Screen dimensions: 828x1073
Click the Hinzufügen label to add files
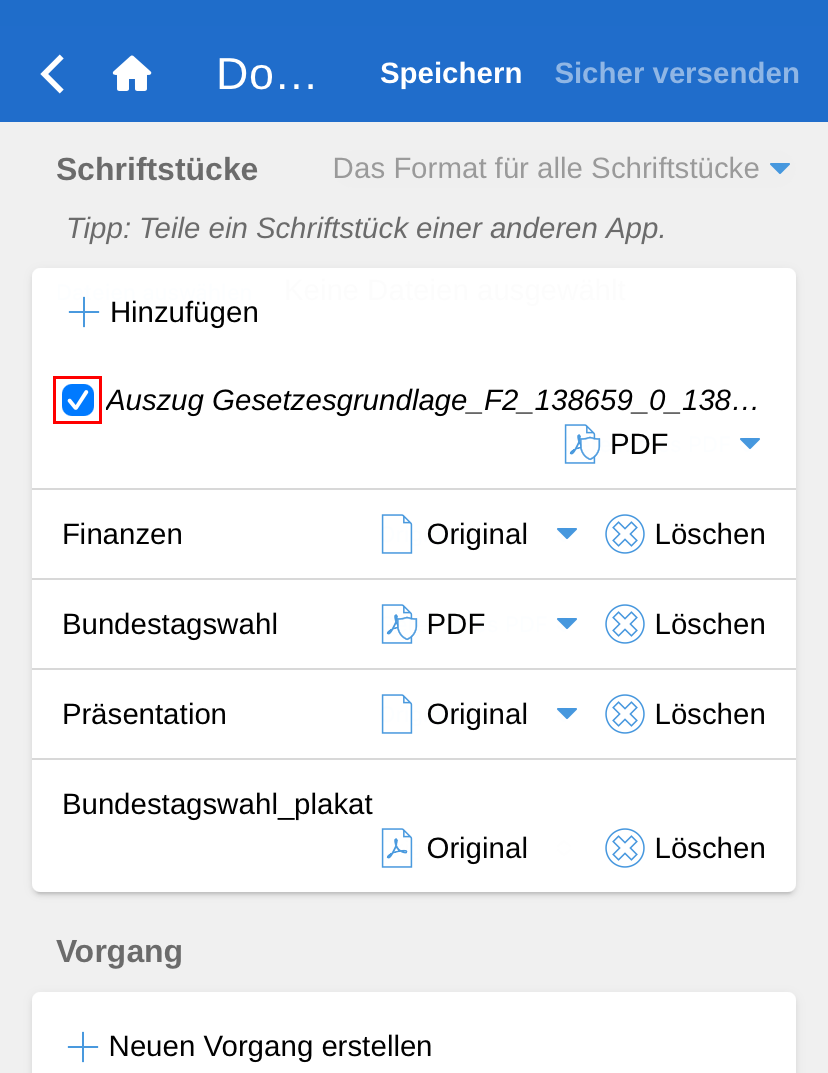pos(184,312)
